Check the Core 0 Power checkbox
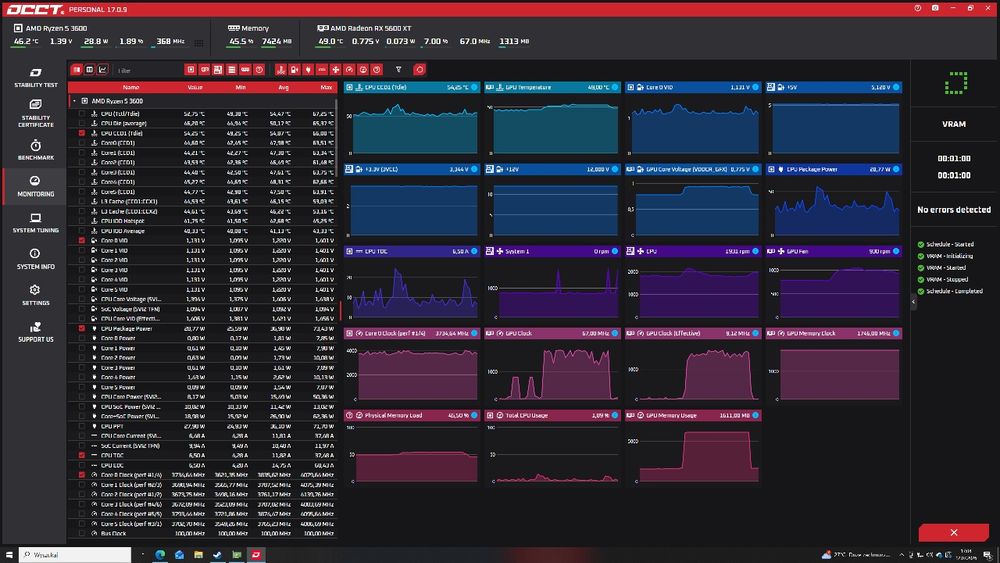This screenshot has height=563, width=1000. [82, 338]
